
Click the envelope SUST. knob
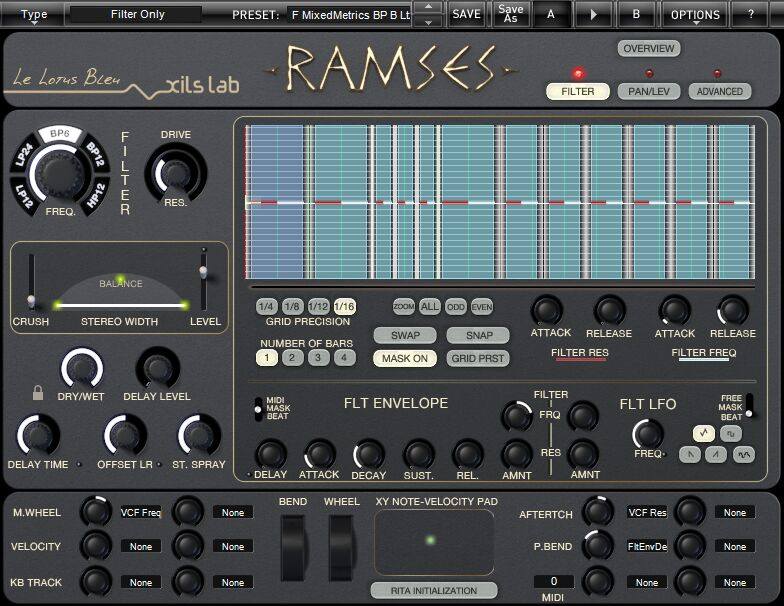pos(419,454)
